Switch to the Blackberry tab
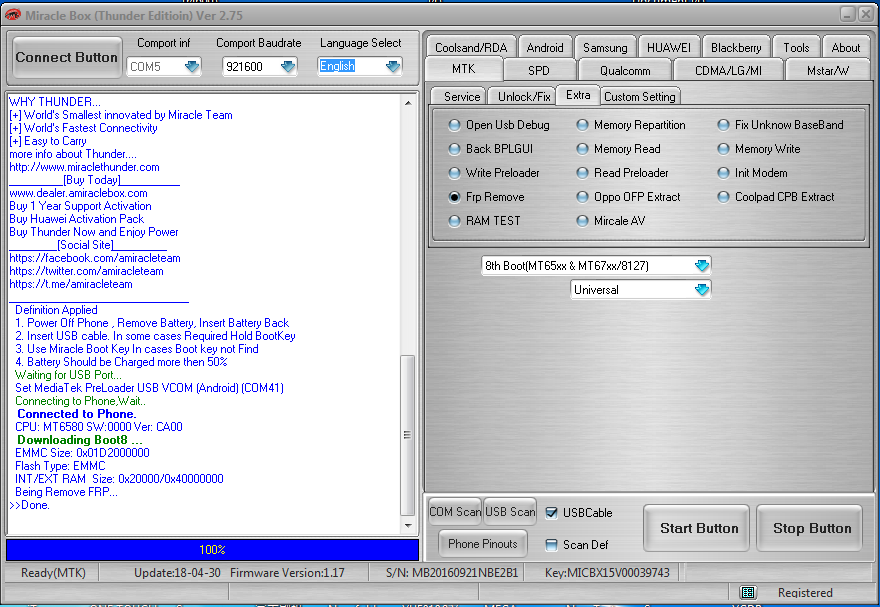The height and width of the screenshot is (607, 880). 736,48
